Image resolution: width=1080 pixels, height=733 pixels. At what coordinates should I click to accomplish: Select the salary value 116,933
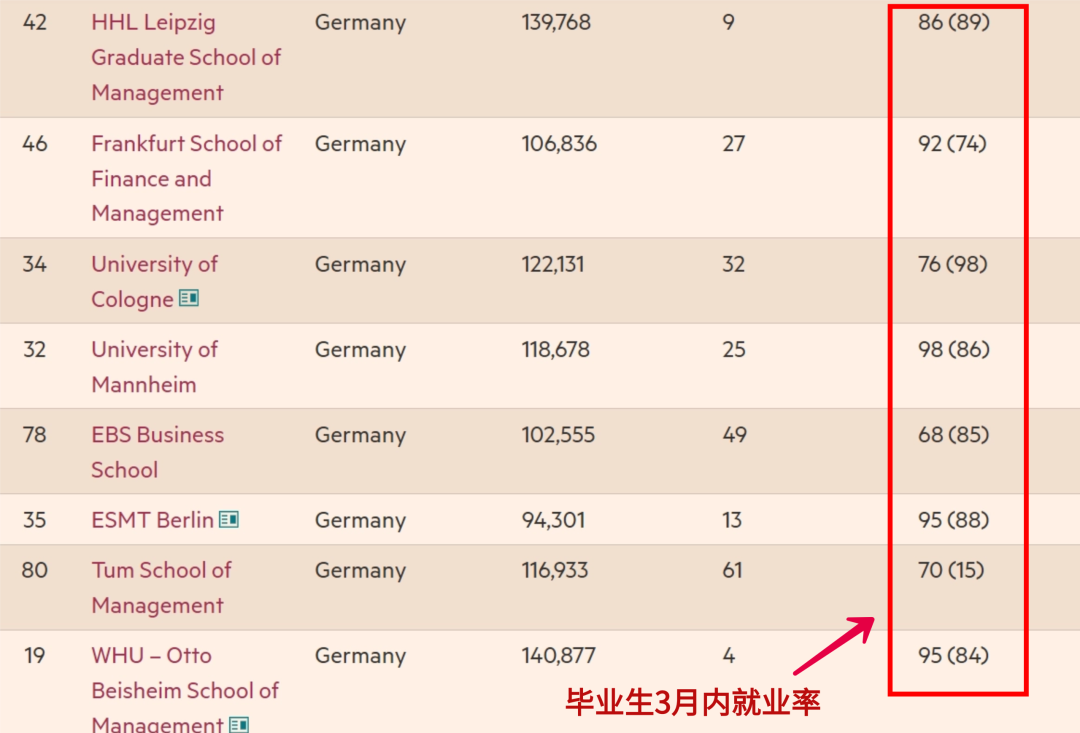point(554,570)
